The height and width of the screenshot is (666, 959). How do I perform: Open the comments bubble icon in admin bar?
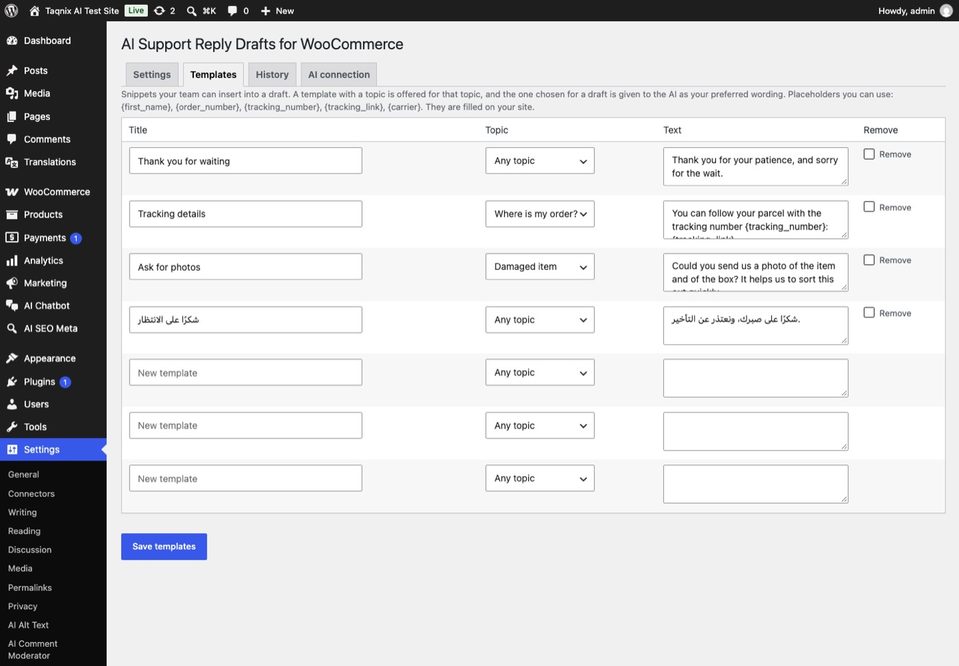pos(232,11)
